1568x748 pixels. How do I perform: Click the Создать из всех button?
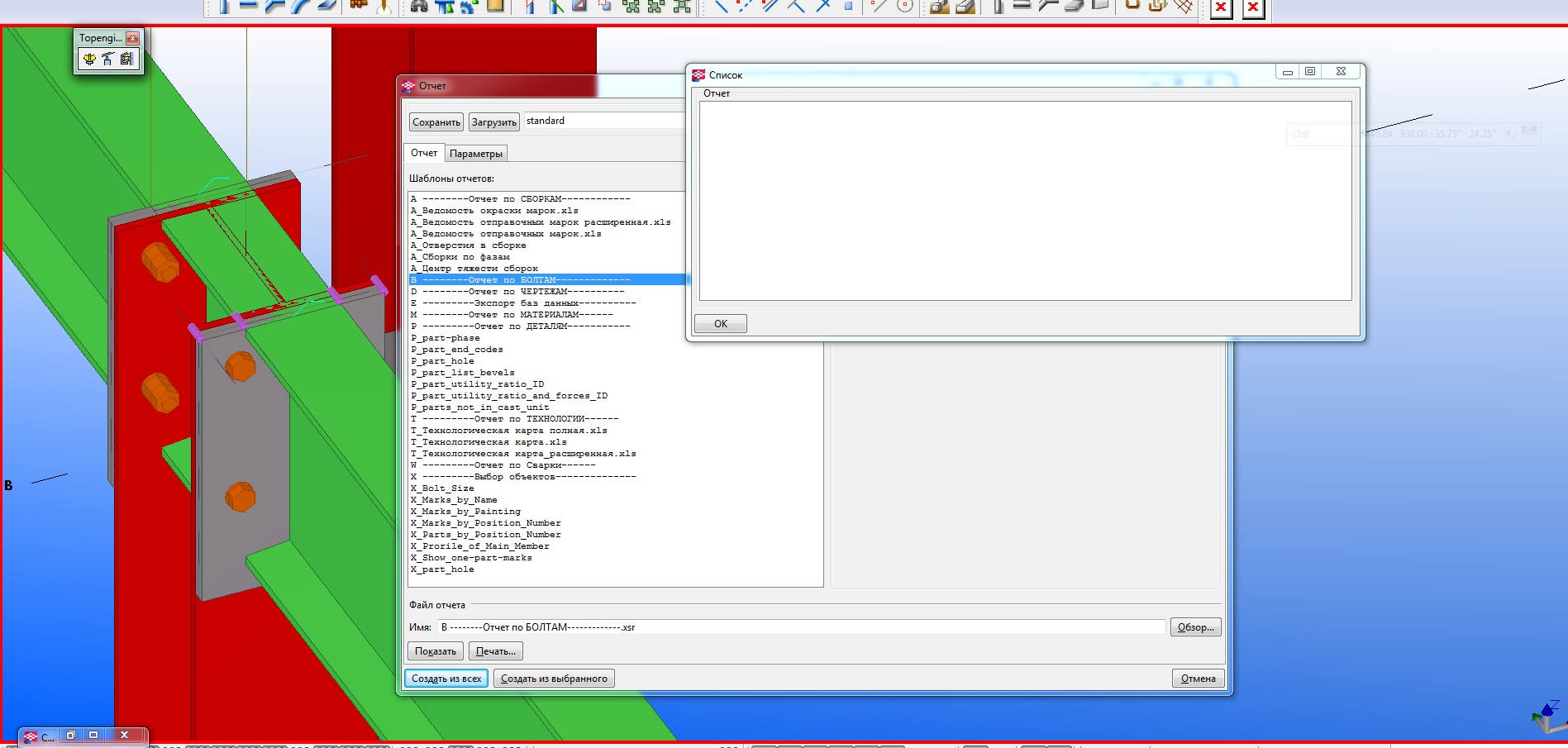pos(446,679)
